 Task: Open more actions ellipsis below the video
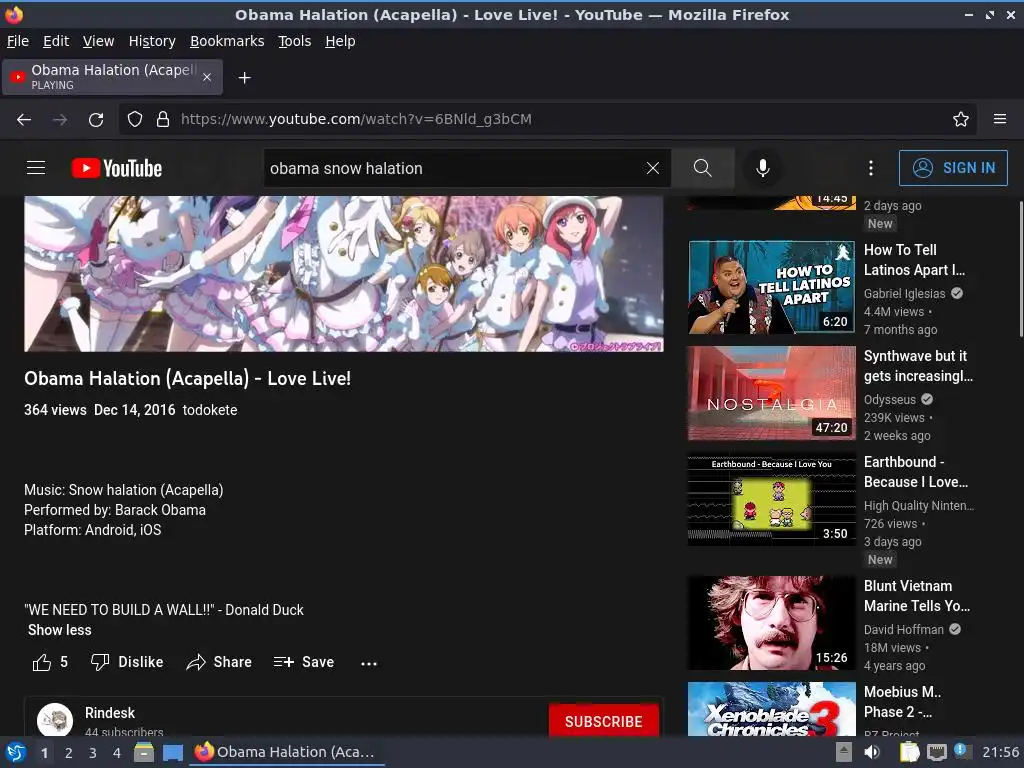[369, 664]
